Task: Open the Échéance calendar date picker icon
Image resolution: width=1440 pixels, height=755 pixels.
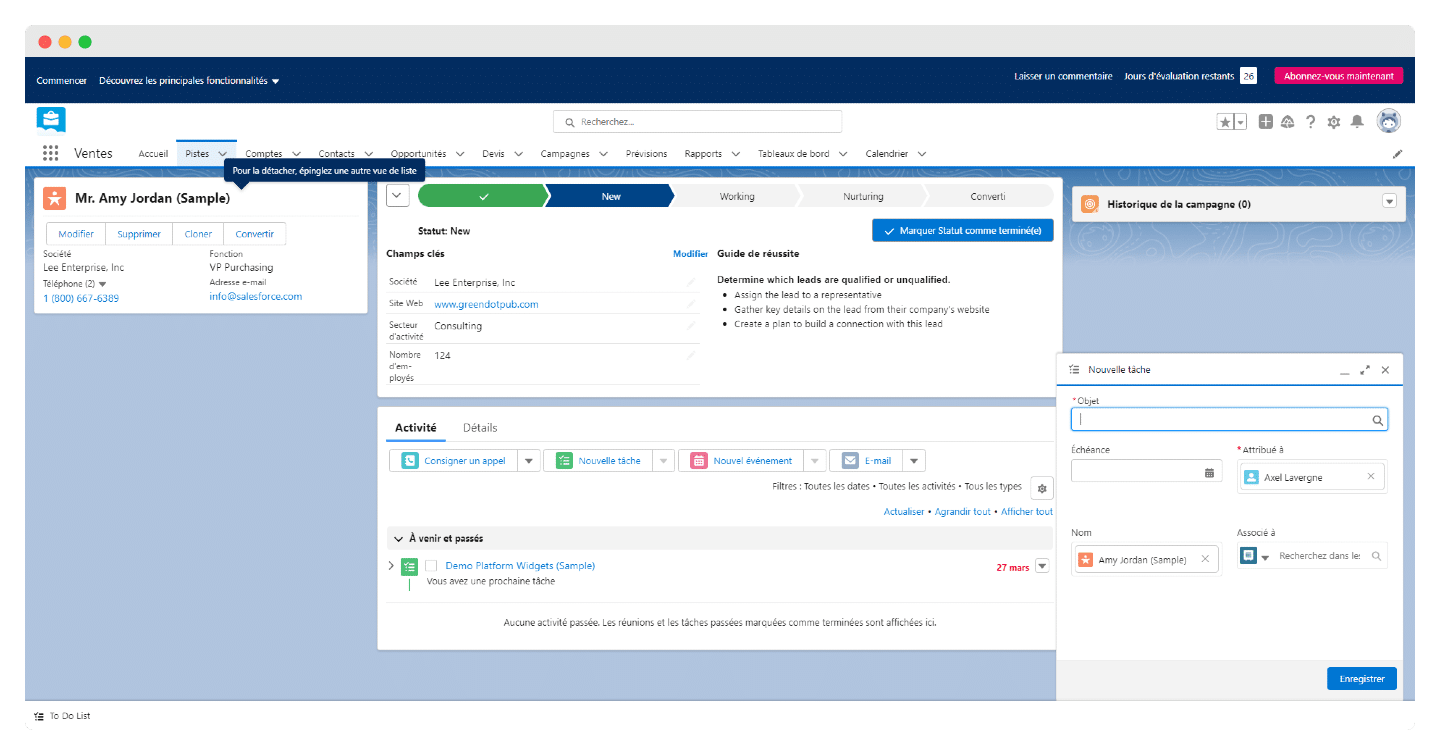Action: [x=1209, y=472]
